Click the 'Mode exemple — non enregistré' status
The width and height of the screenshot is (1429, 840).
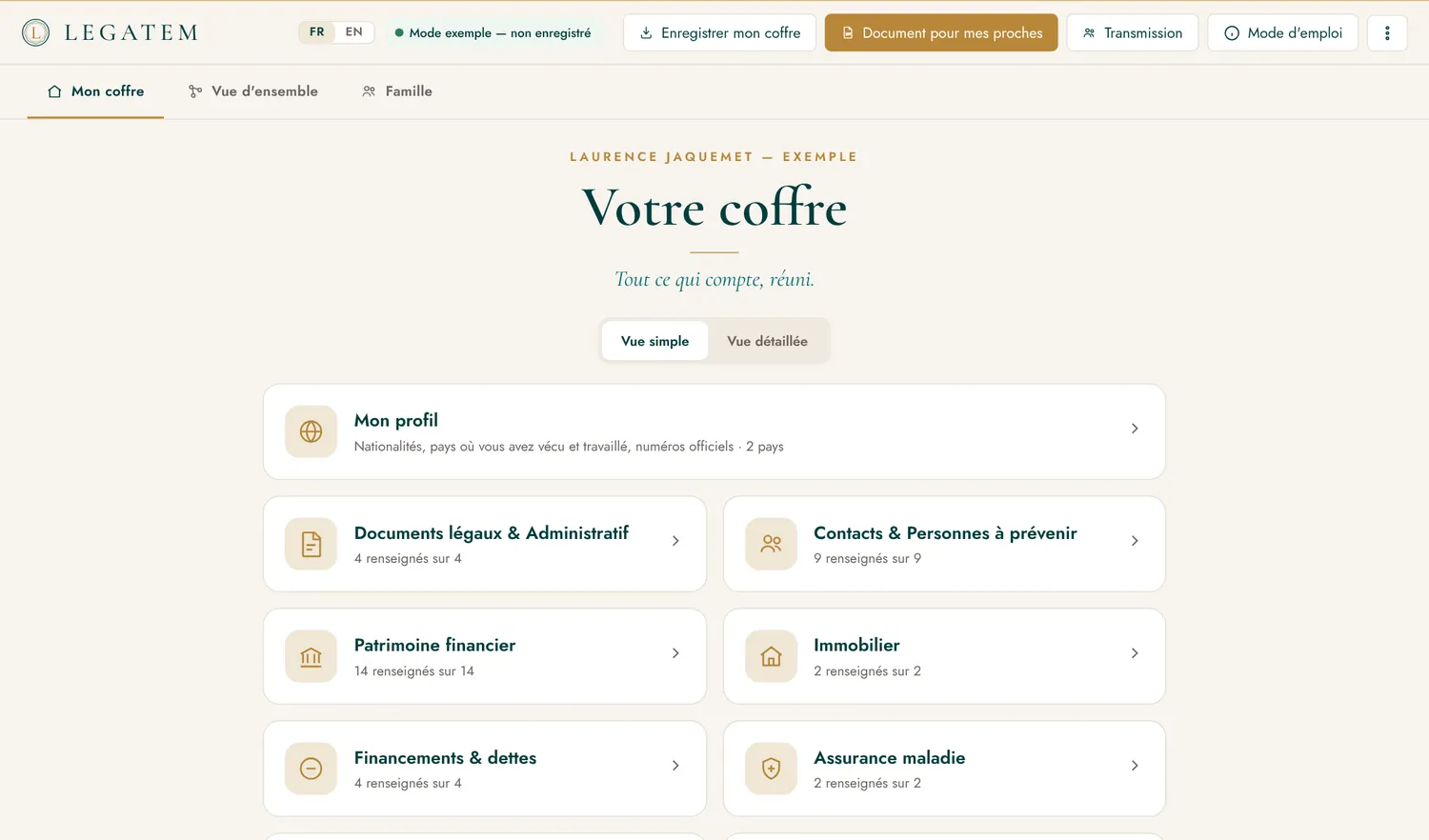pyautogui.click(x=493, y=32)
